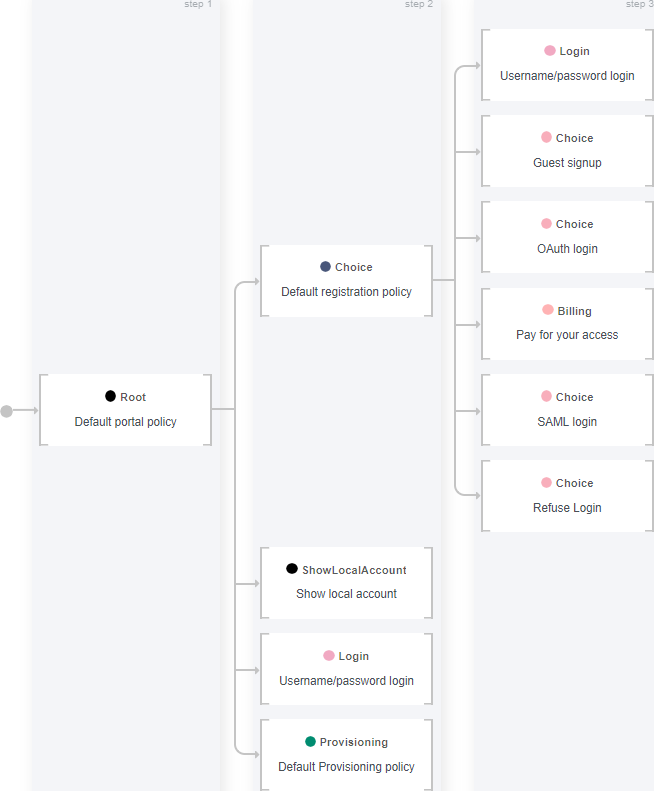Click the pink dot beside Choice on Refuse Login
This screenshot has width=654, height=791.
[546, 482]
